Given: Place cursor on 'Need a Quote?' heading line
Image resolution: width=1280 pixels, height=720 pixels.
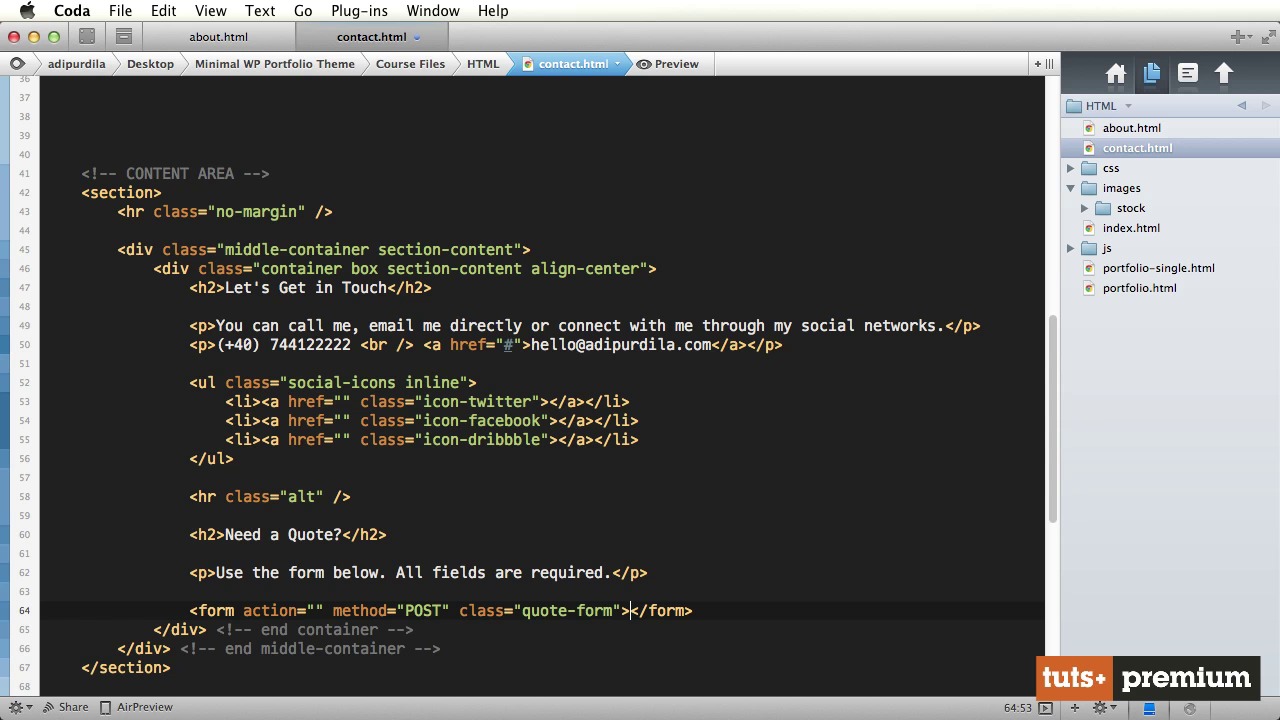Looking at the screenshot, I should tap(288, 535).
